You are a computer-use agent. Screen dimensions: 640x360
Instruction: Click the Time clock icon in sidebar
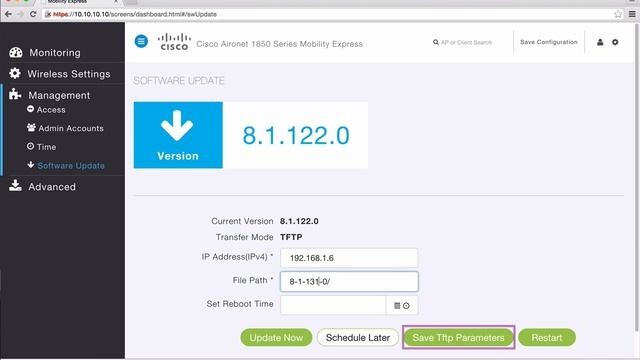[x=30, y=146]
